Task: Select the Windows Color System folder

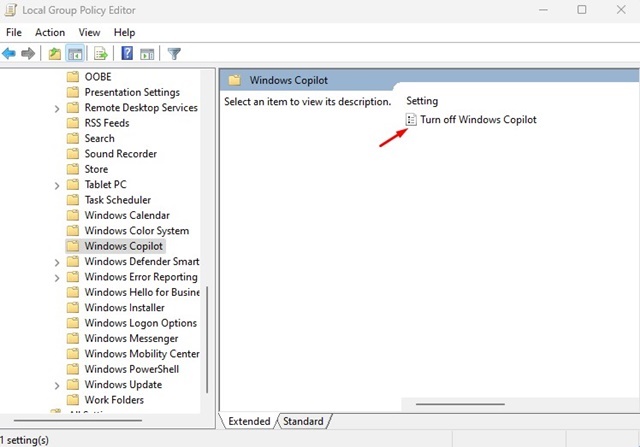Action: (137, 231)
